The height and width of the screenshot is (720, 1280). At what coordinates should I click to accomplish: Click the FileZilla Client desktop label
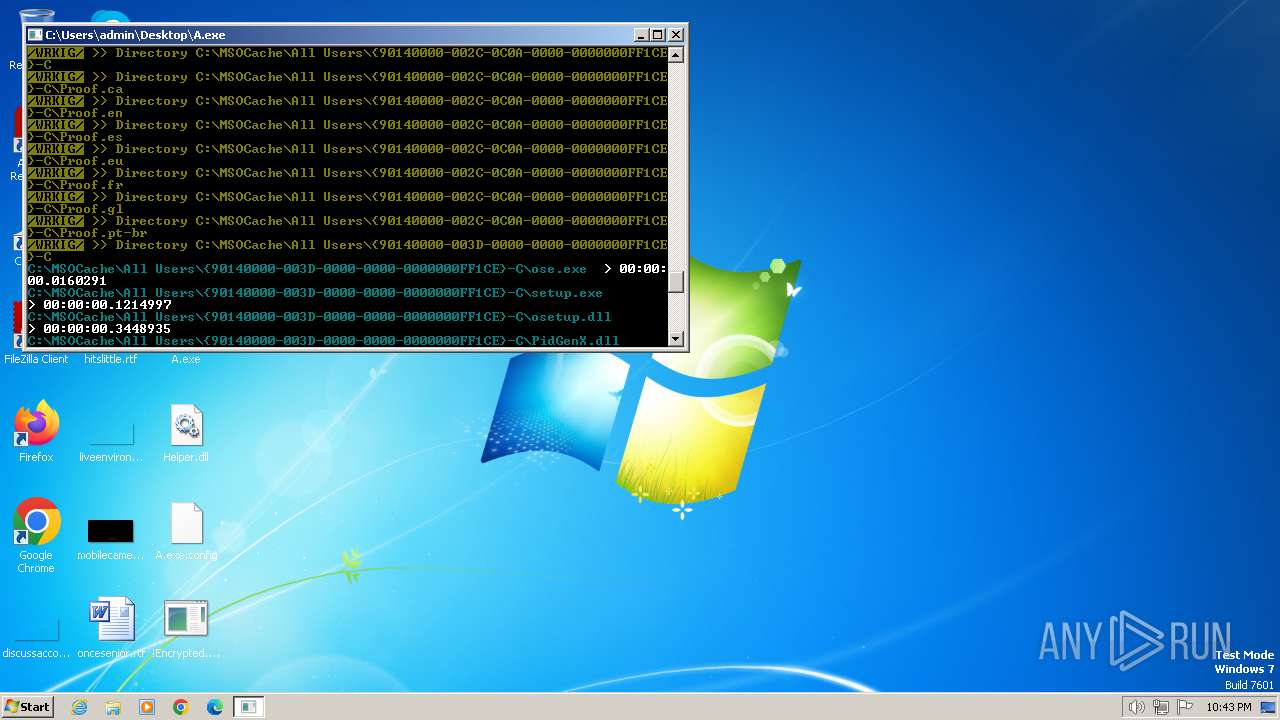36,359
